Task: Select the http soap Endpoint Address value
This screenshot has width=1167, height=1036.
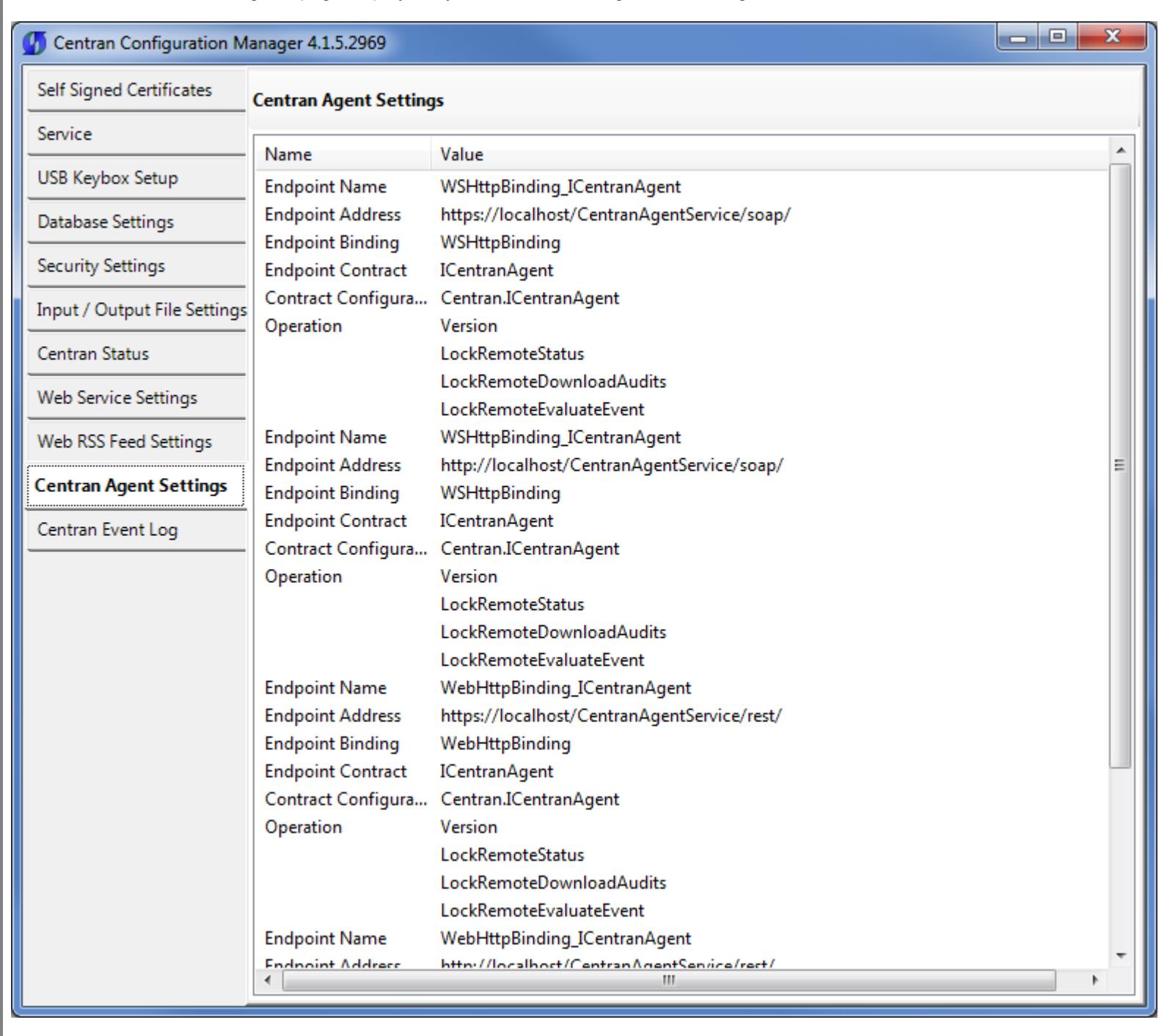Action: click(x=612, y=466)
